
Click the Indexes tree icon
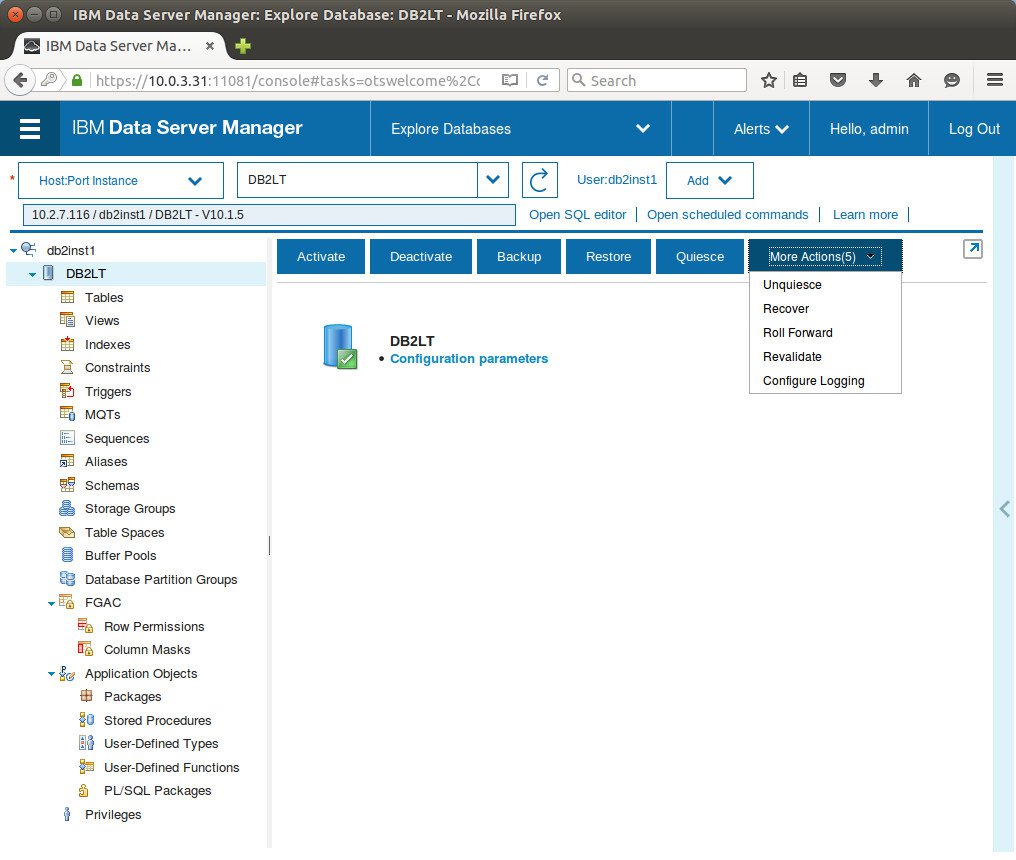click(67, 344)
